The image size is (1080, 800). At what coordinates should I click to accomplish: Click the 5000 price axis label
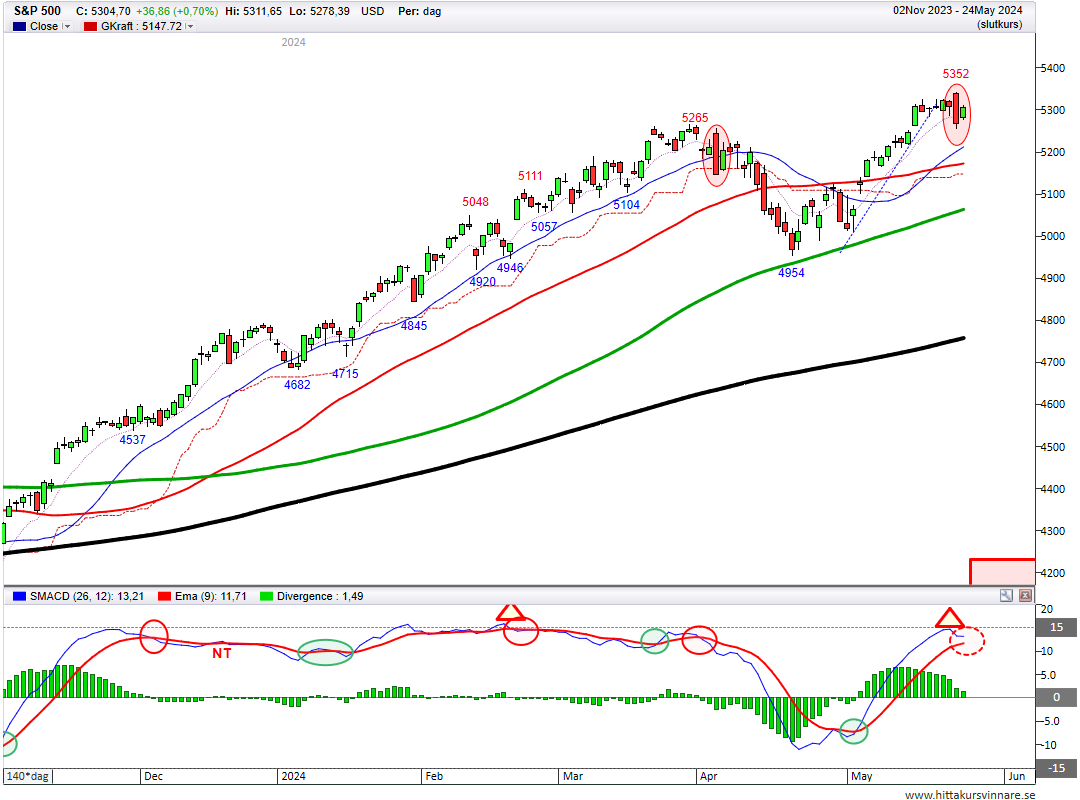[1052, 236]
